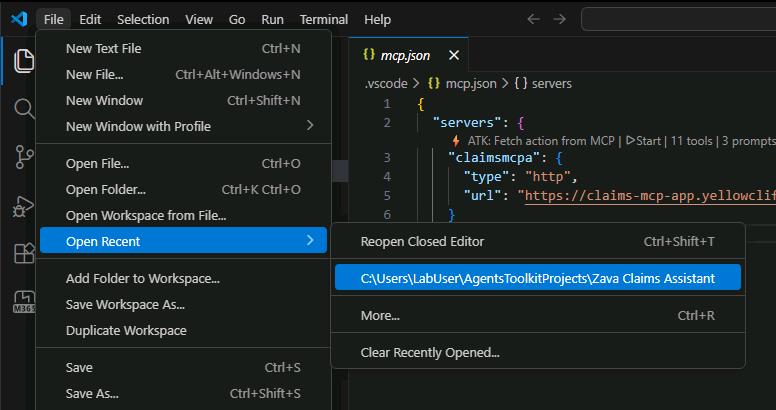The width and height of the screenshot is (776, 410).
Task: Select More... in recent submenu
Action: pyautogui.click(x=537, y=315)
